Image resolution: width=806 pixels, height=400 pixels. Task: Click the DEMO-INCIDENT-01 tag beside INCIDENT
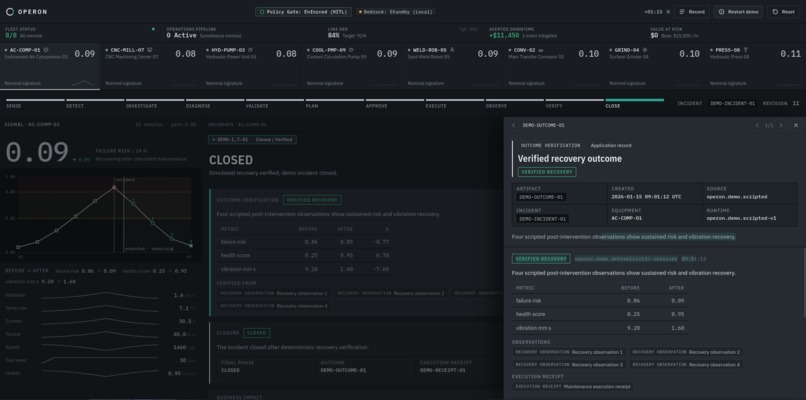point(732,103)
